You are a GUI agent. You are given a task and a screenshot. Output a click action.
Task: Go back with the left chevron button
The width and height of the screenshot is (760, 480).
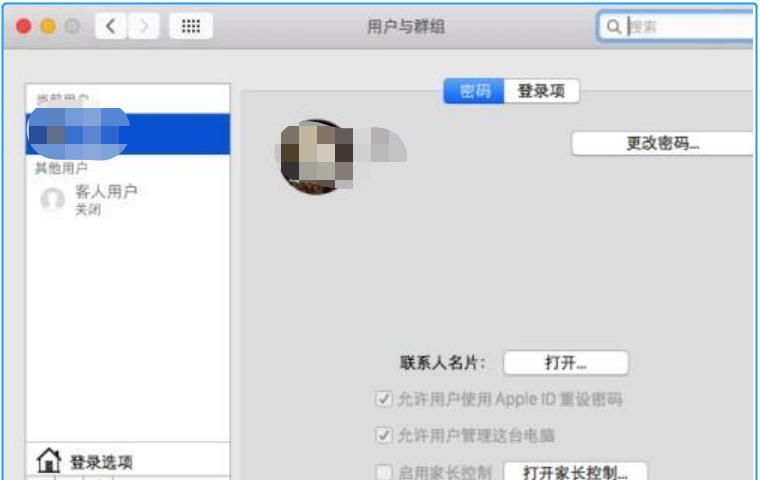[111, 26]
